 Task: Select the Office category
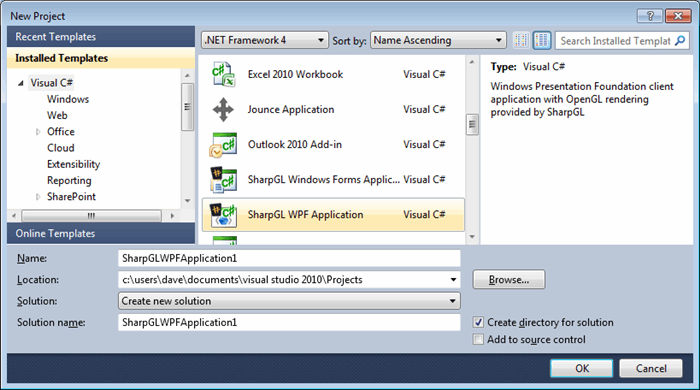(61, 132)
